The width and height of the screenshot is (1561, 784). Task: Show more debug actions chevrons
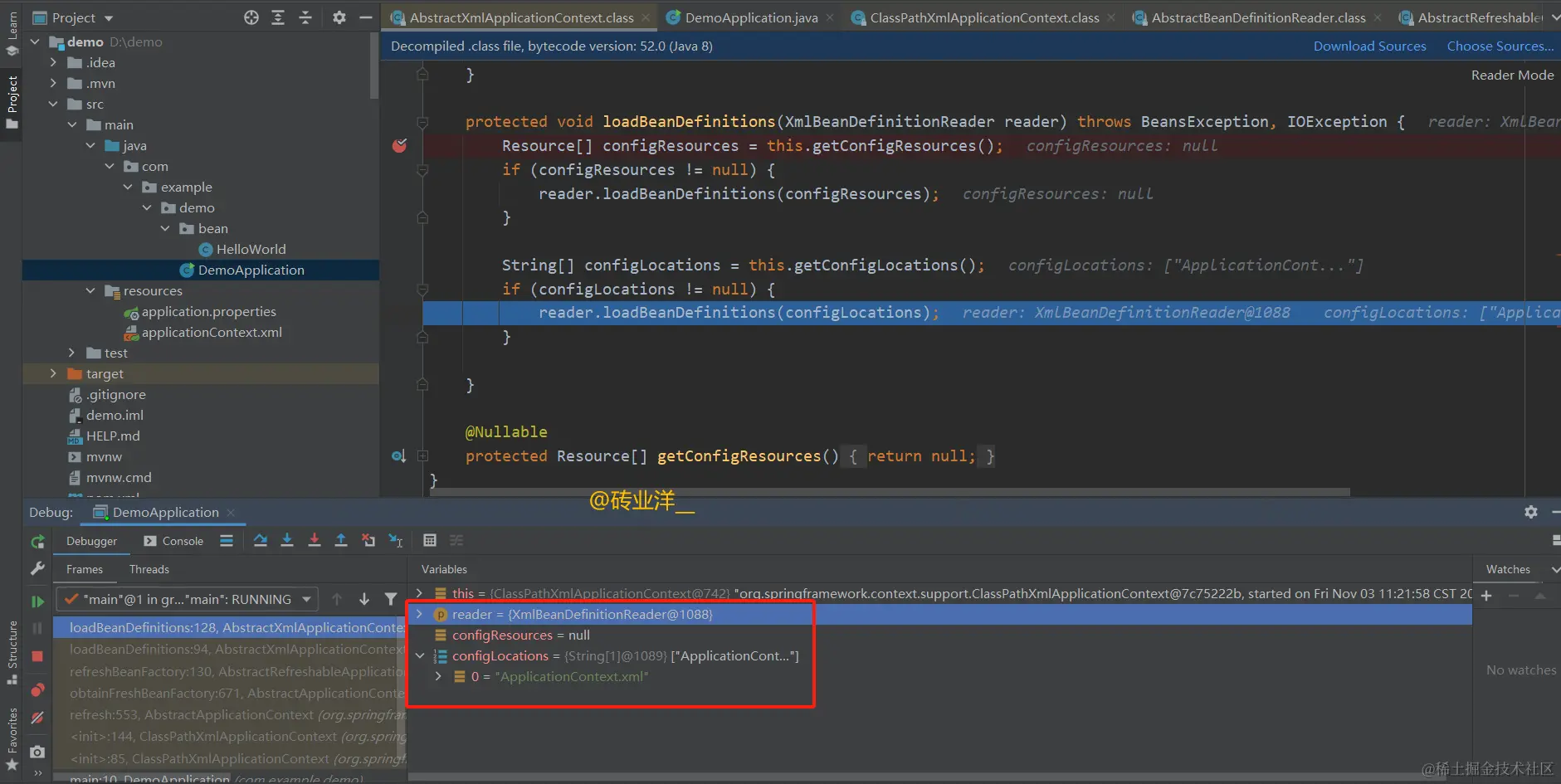coord(37,773)
